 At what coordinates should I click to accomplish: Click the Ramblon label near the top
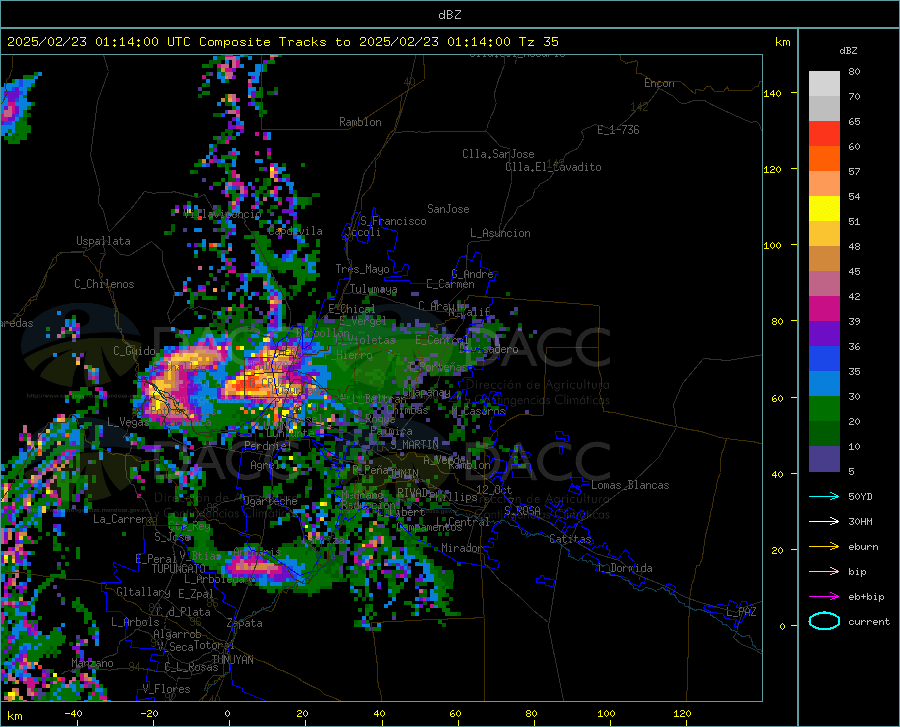point(360,122)
